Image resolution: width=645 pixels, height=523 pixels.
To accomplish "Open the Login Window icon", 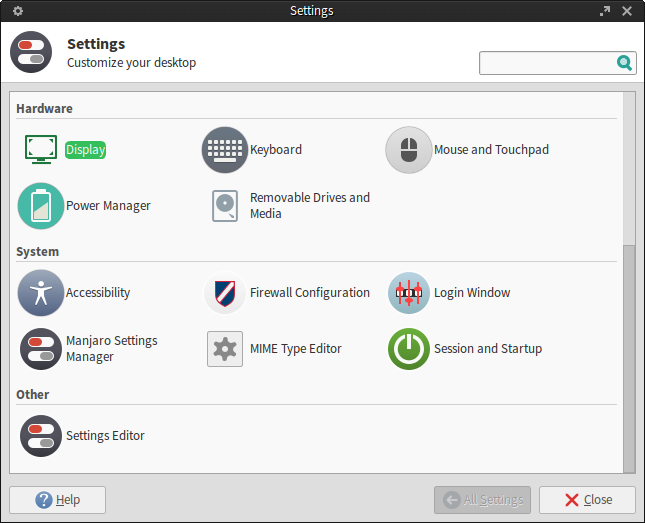I will click(x=409, y=293).
